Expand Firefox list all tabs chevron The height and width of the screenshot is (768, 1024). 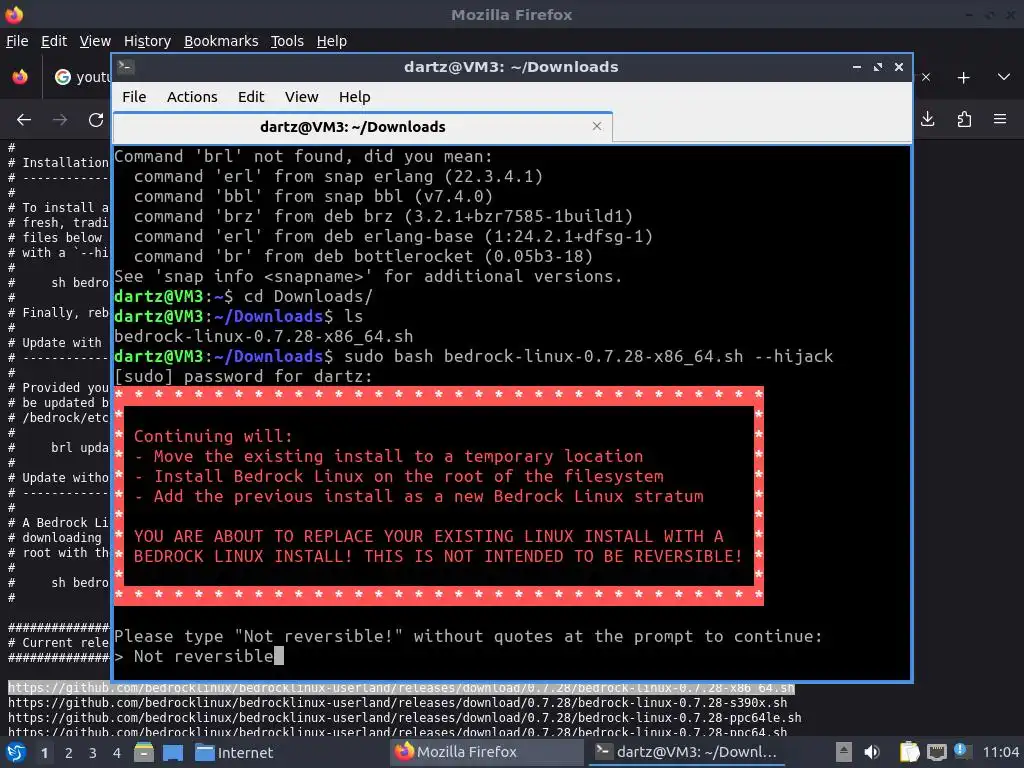pyautogui.click(x=1004, y=77)
